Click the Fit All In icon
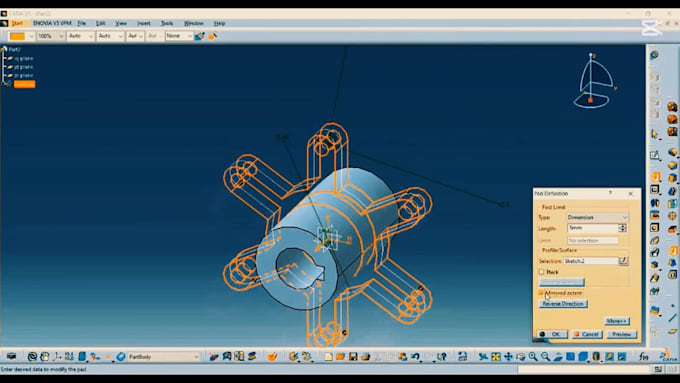The image size is (680, 383). tap(496, 357)
